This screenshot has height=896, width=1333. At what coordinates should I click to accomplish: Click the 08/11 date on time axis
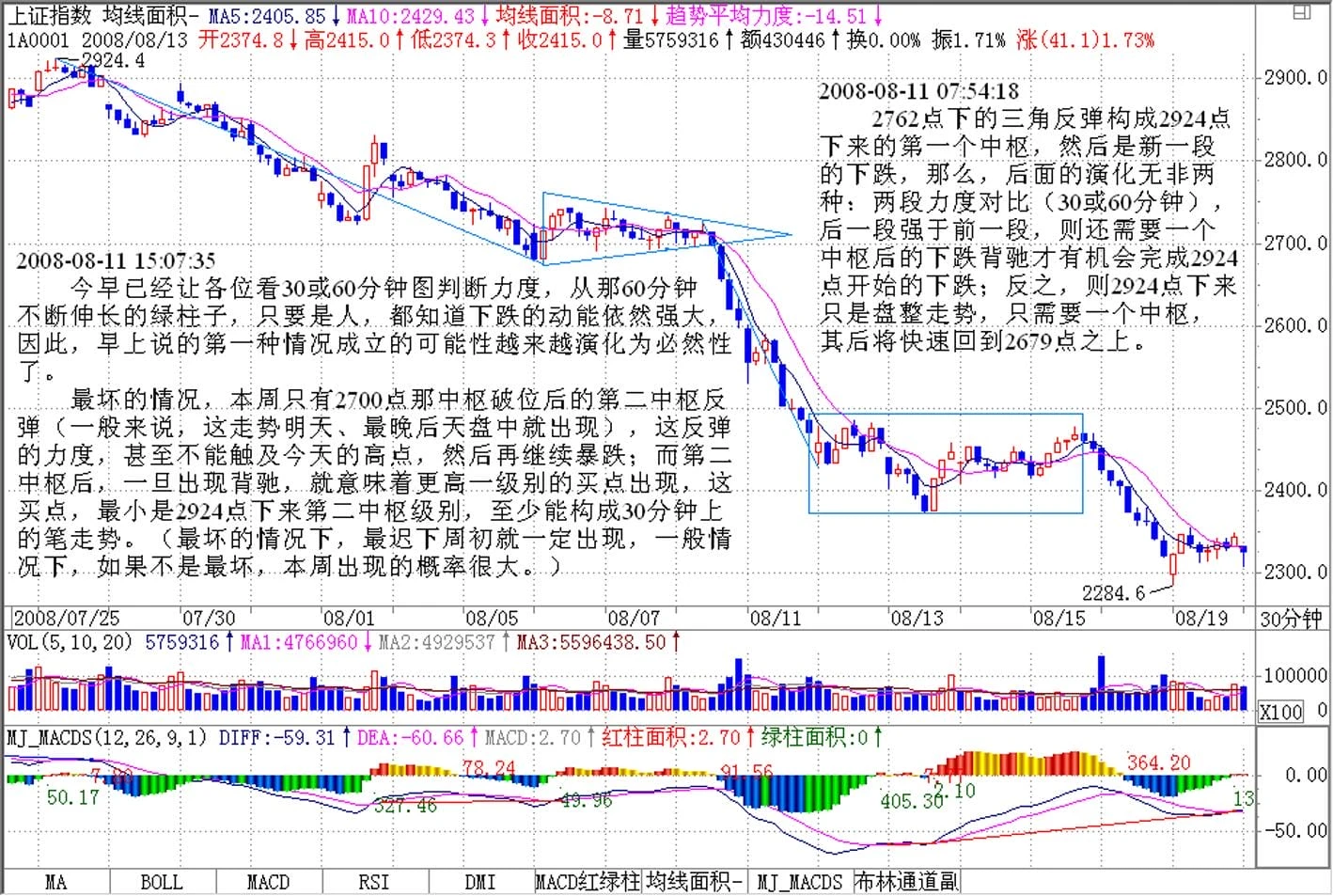click(x=775, y=619)
